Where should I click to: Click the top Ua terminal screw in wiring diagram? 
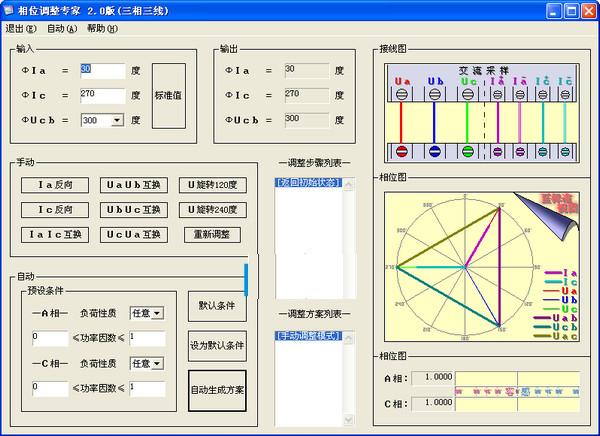coord(401,94)
